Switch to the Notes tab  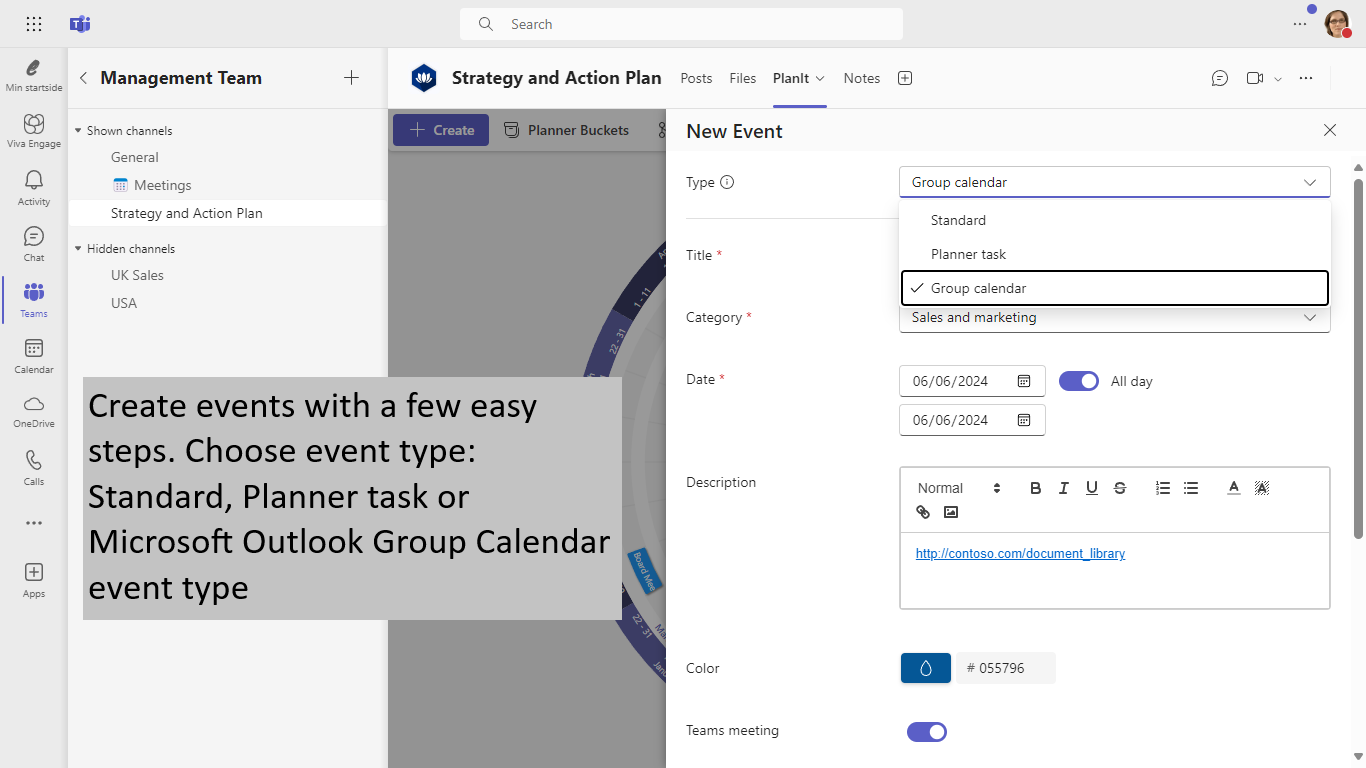[862, 78]
